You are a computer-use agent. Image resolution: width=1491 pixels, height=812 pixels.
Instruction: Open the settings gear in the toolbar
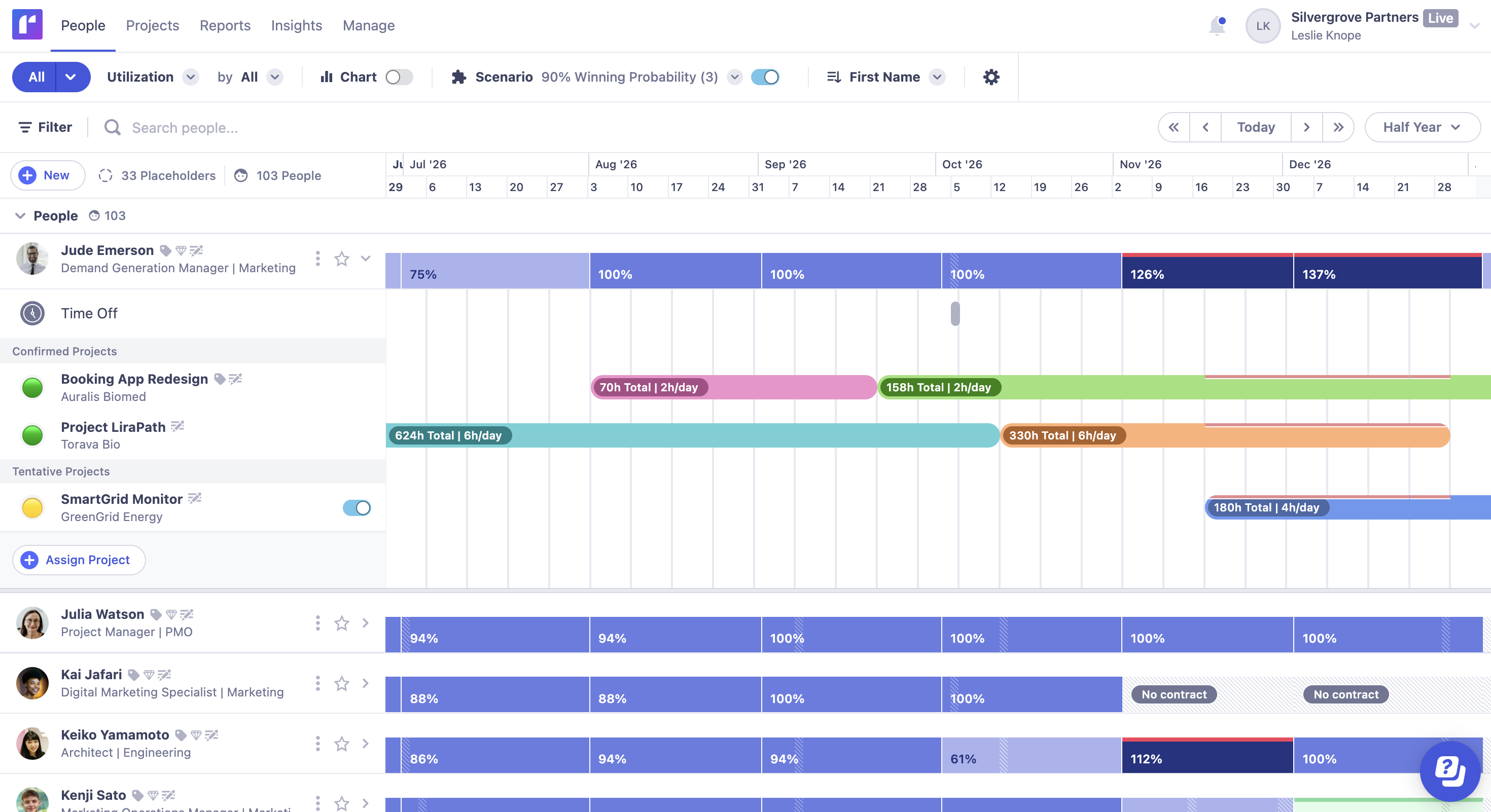click(x=991, y=77)
